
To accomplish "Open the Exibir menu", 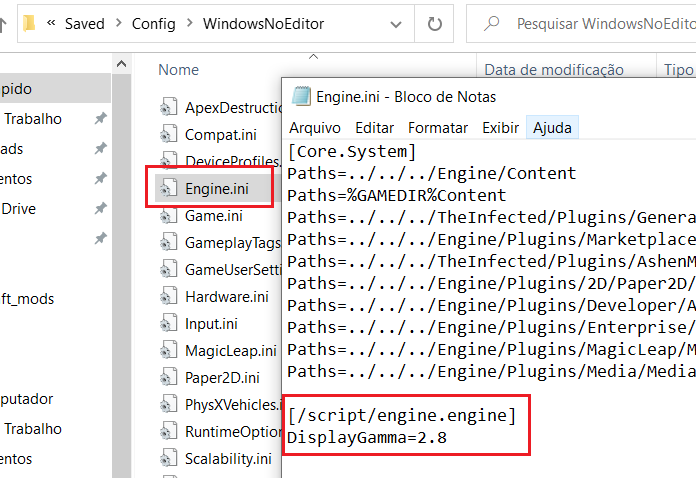I will click(x=500, y=128).
